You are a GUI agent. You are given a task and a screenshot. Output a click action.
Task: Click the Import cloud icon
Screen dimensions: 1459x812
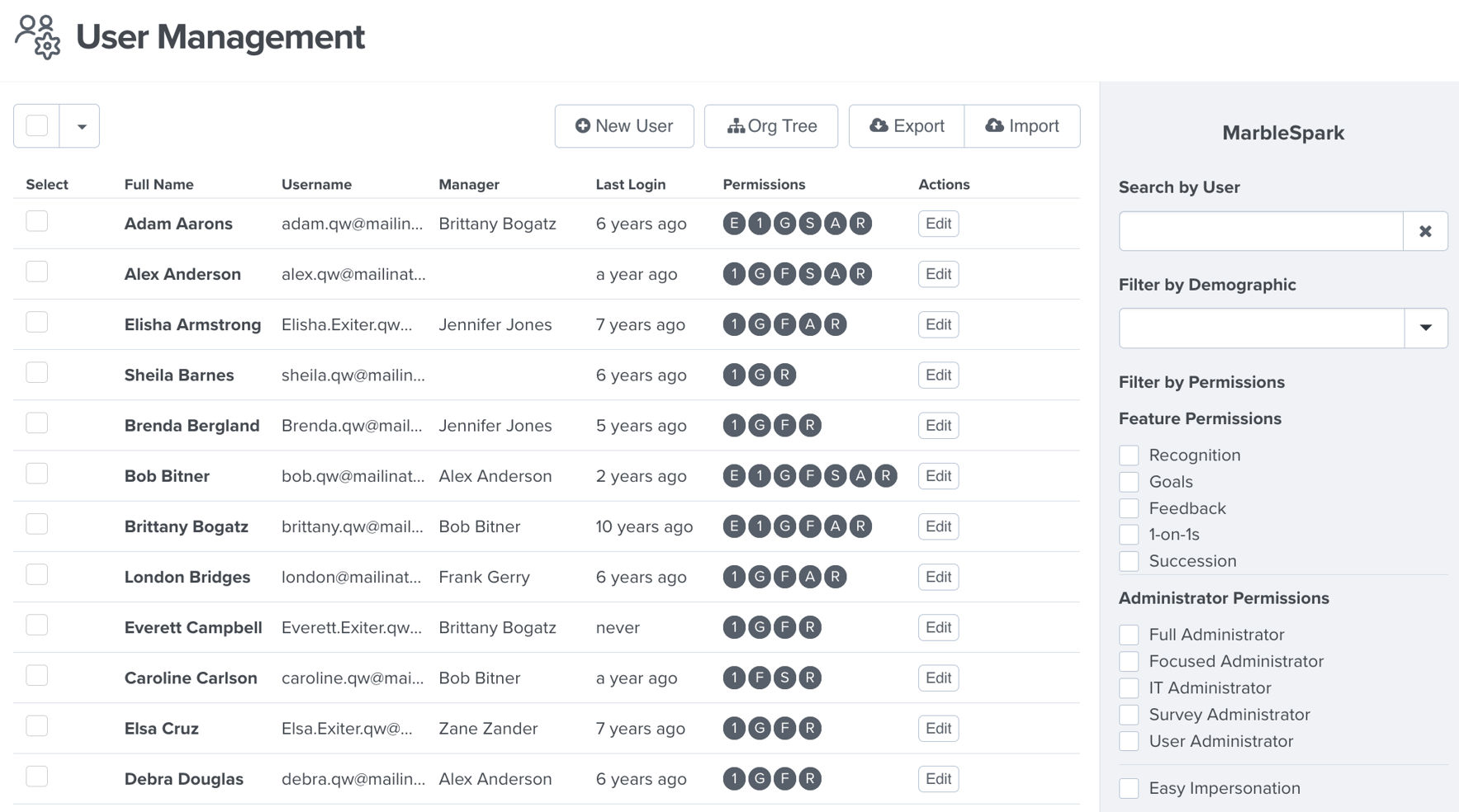pos(993,125)
